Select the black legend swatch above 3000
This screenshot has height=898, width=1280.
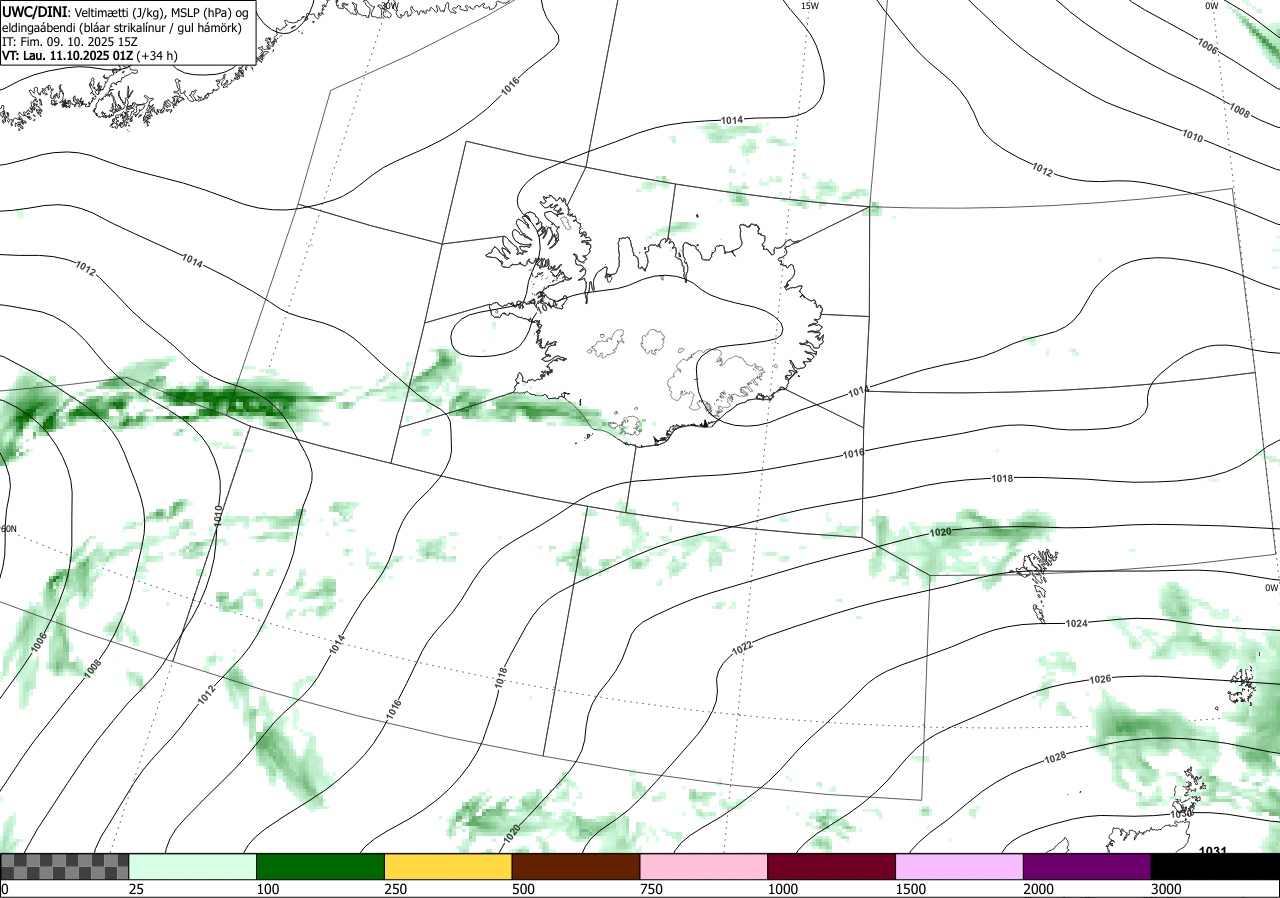point(1215,866)
